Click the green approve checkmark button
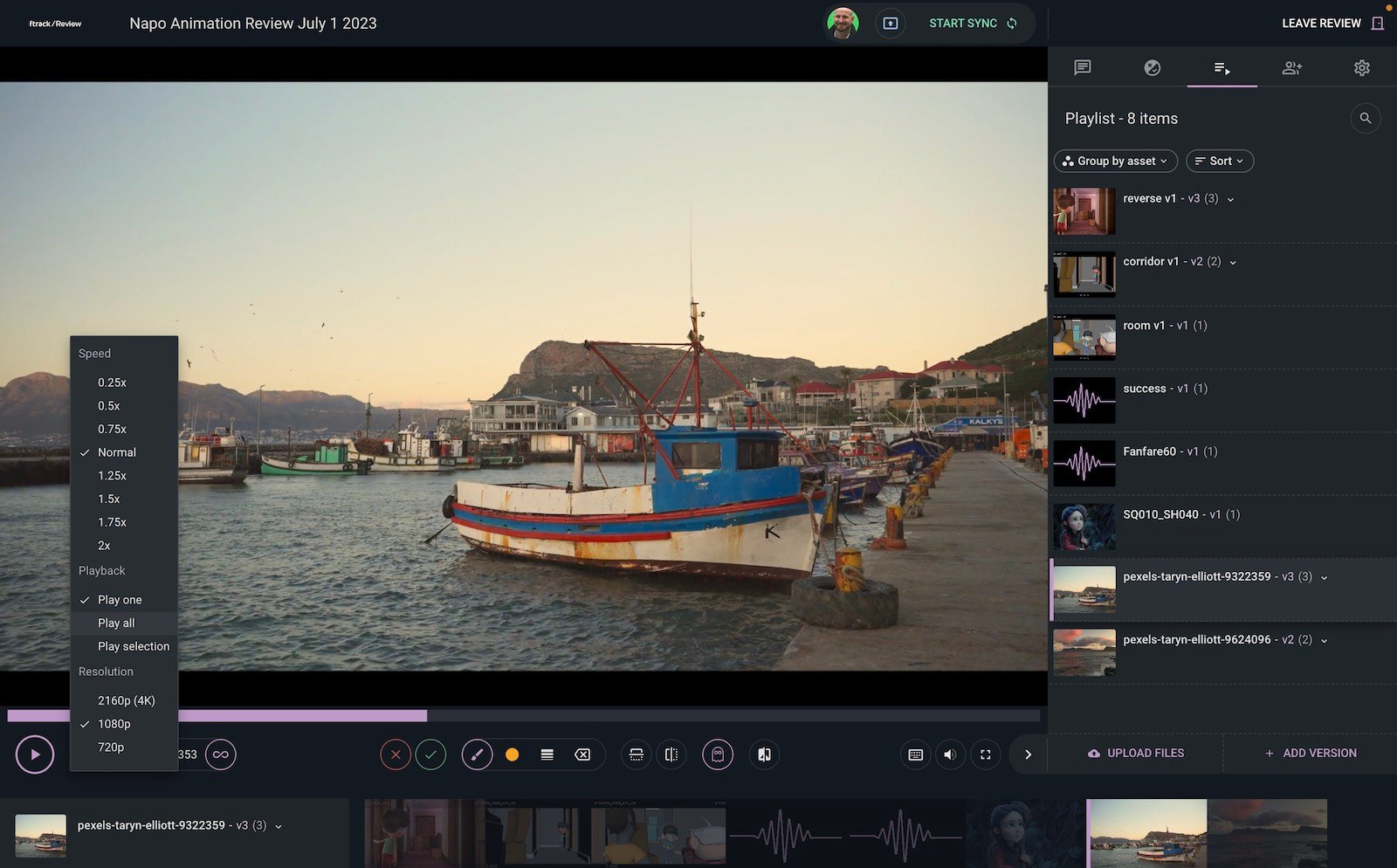Viewport: 1397px width, 868px height. (x=430, y=754)
